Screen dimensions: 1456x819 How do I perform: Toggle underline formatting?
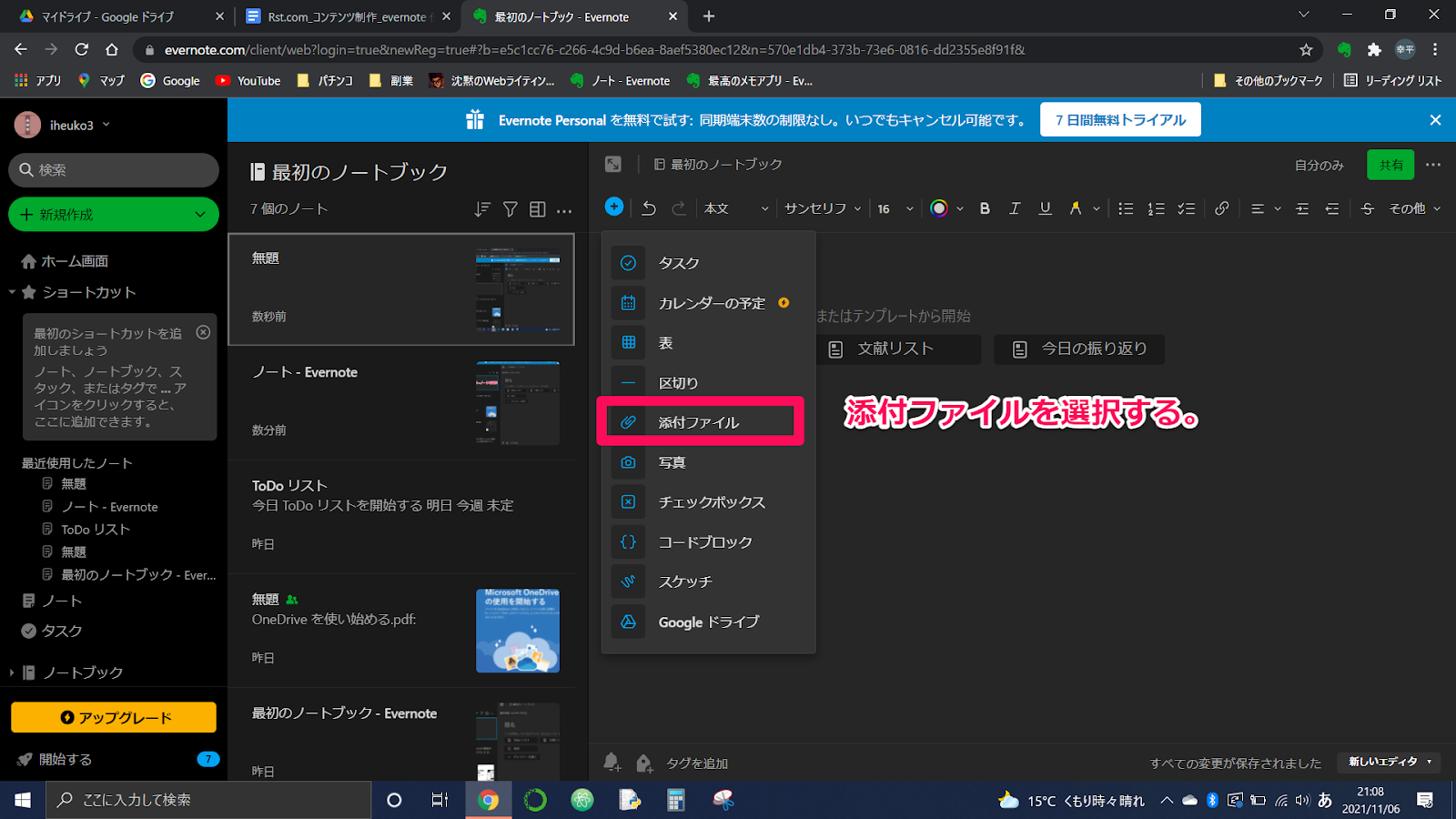(1046, 208)
